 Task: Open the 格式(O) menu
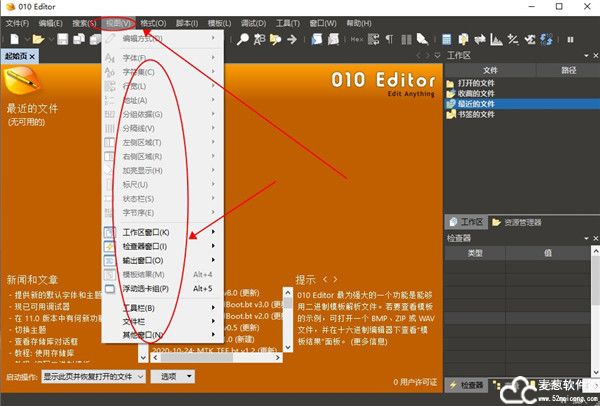click(153, 23)
